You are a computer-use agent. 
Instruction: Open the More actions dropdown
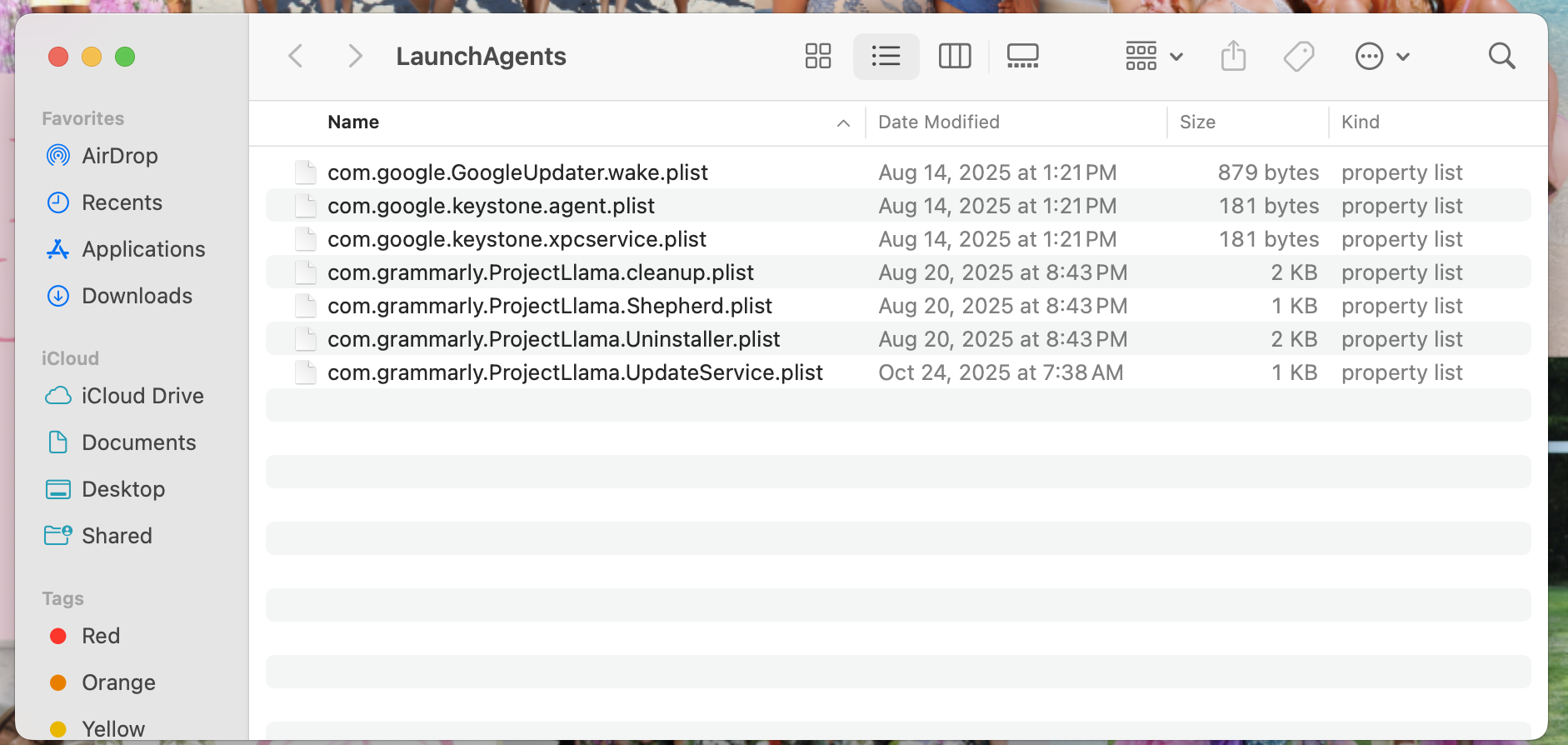pyautogui.click(x=1381, y=56)
